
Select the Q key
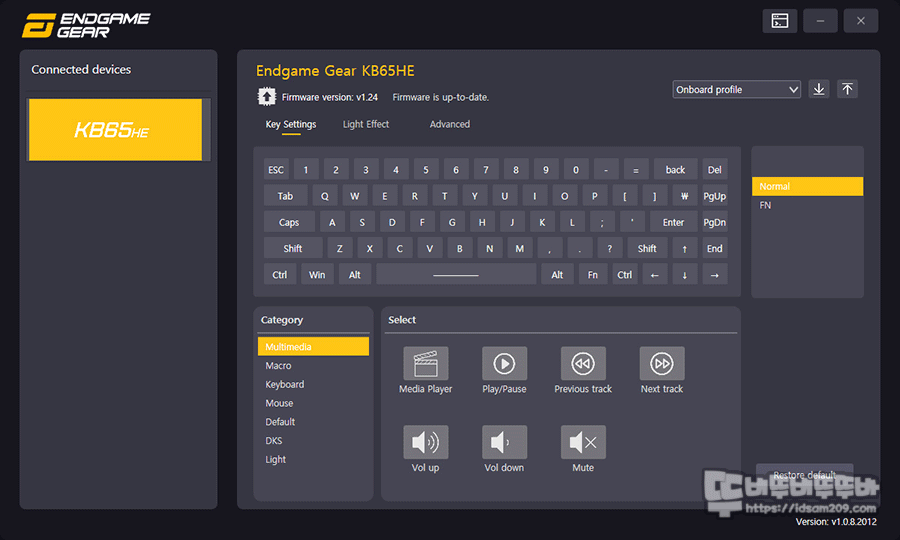tap(325, 196)
